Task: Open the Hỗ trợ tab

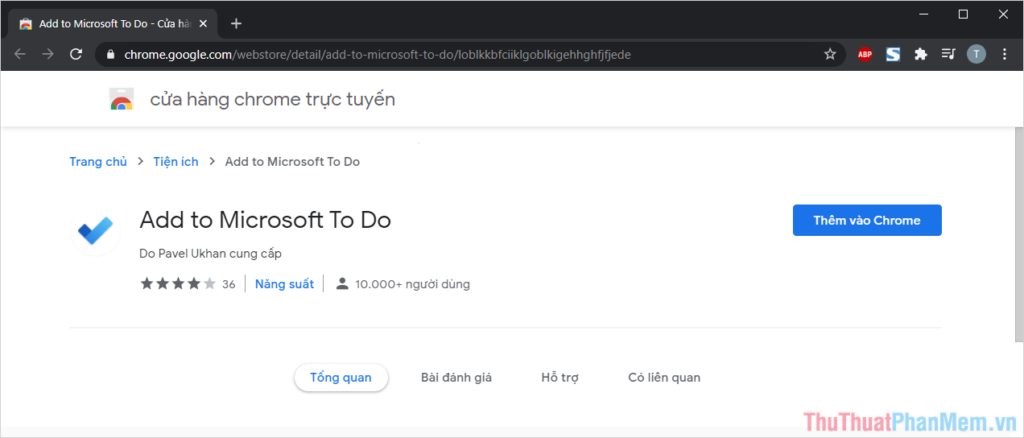Action: (560, 377)
